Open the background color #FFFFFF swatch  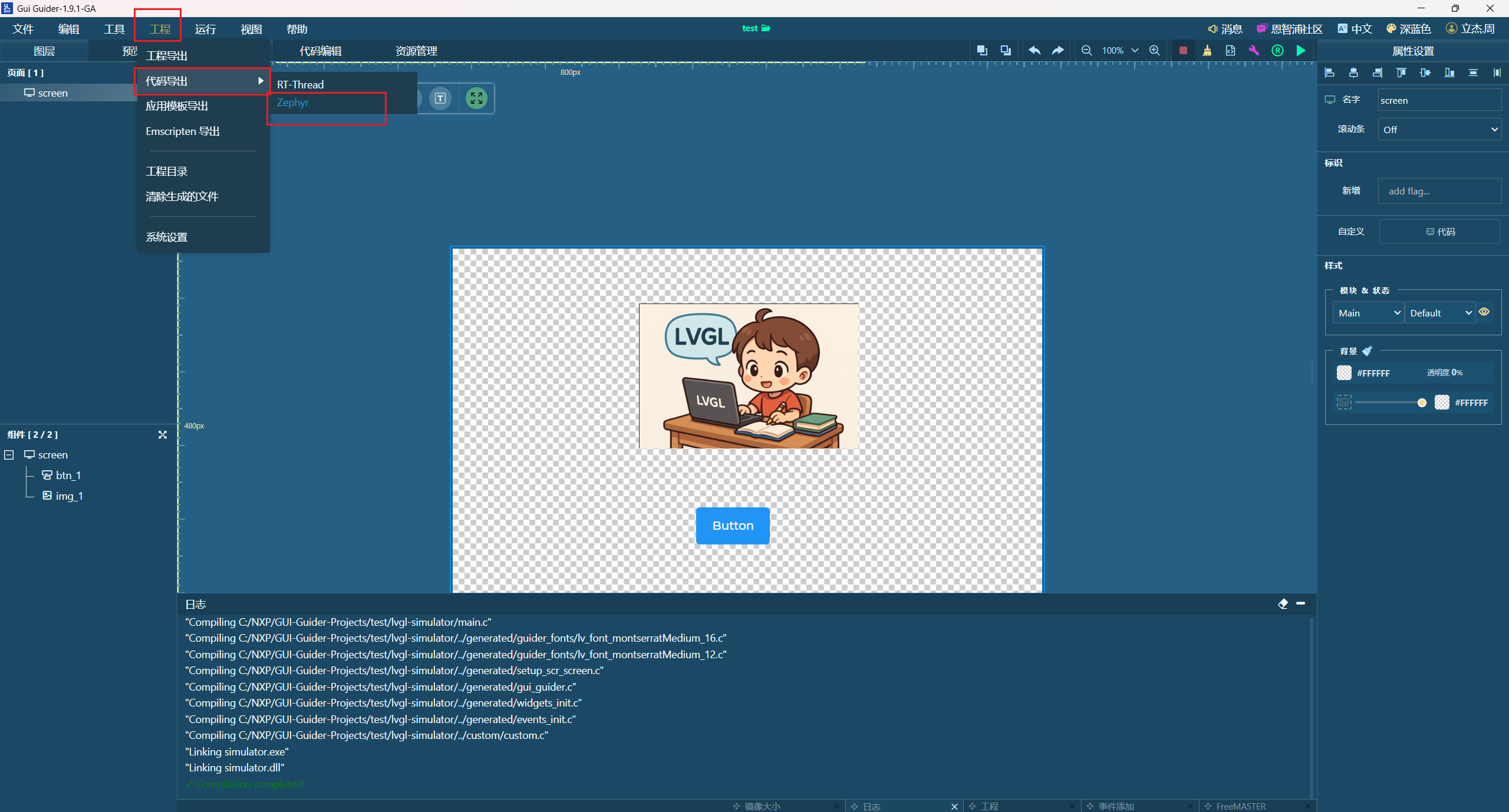tap(1344, 372)
